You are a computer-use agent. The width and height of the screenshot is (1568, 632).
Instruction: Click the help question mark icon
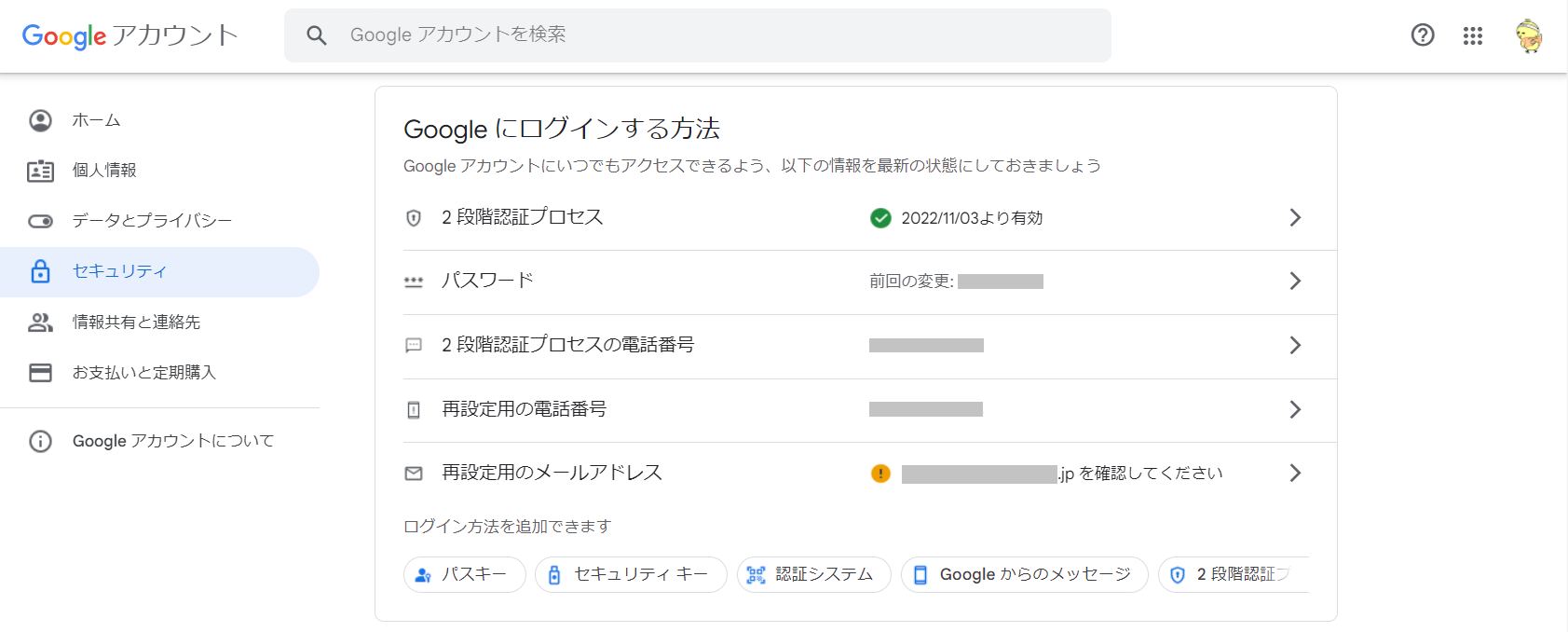click(1423, 35)
